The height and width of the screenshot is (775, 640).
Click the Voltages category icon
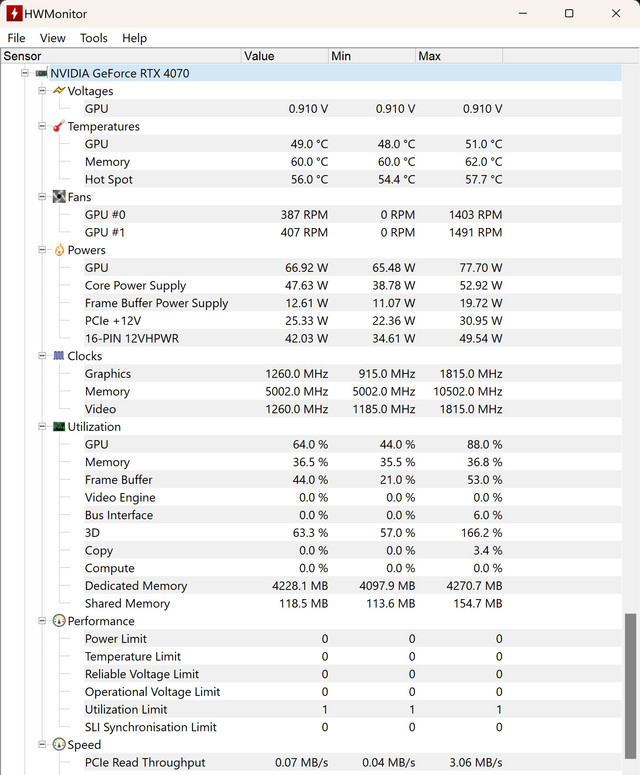click(59, 91)
